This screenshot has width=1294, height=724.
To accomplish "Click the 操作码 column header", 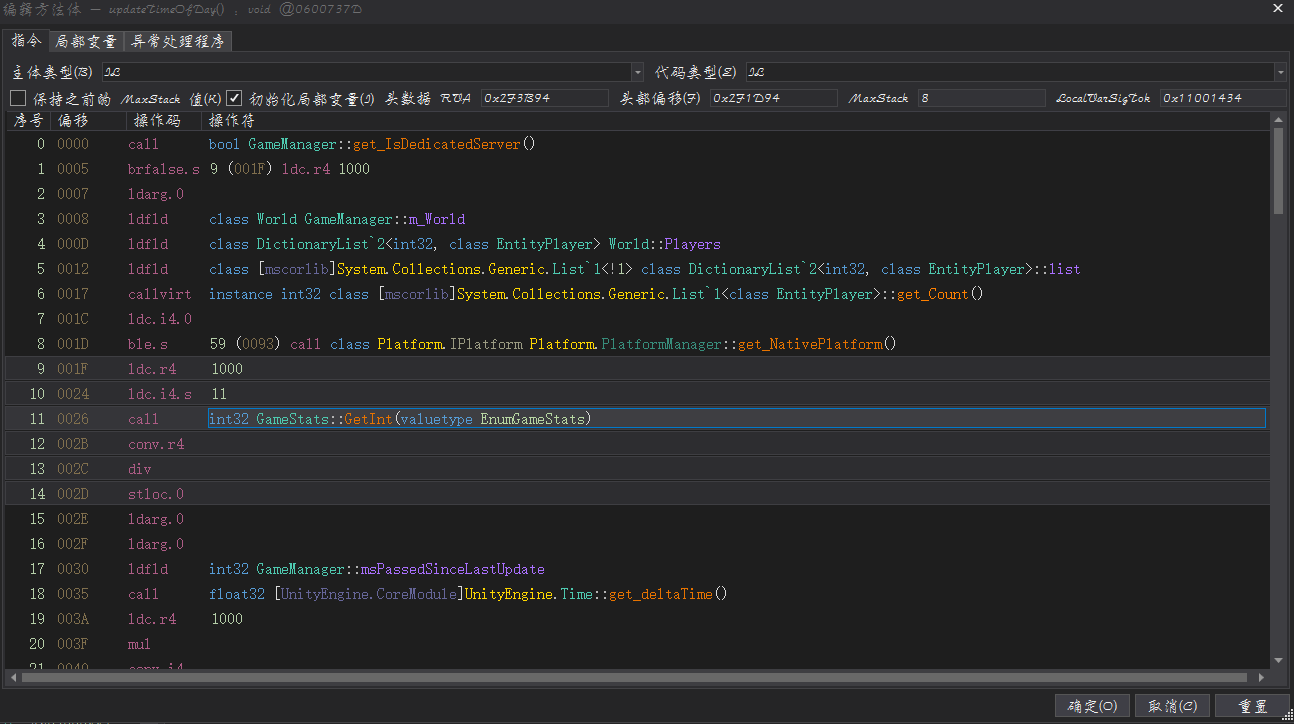I will pos(165,121).
